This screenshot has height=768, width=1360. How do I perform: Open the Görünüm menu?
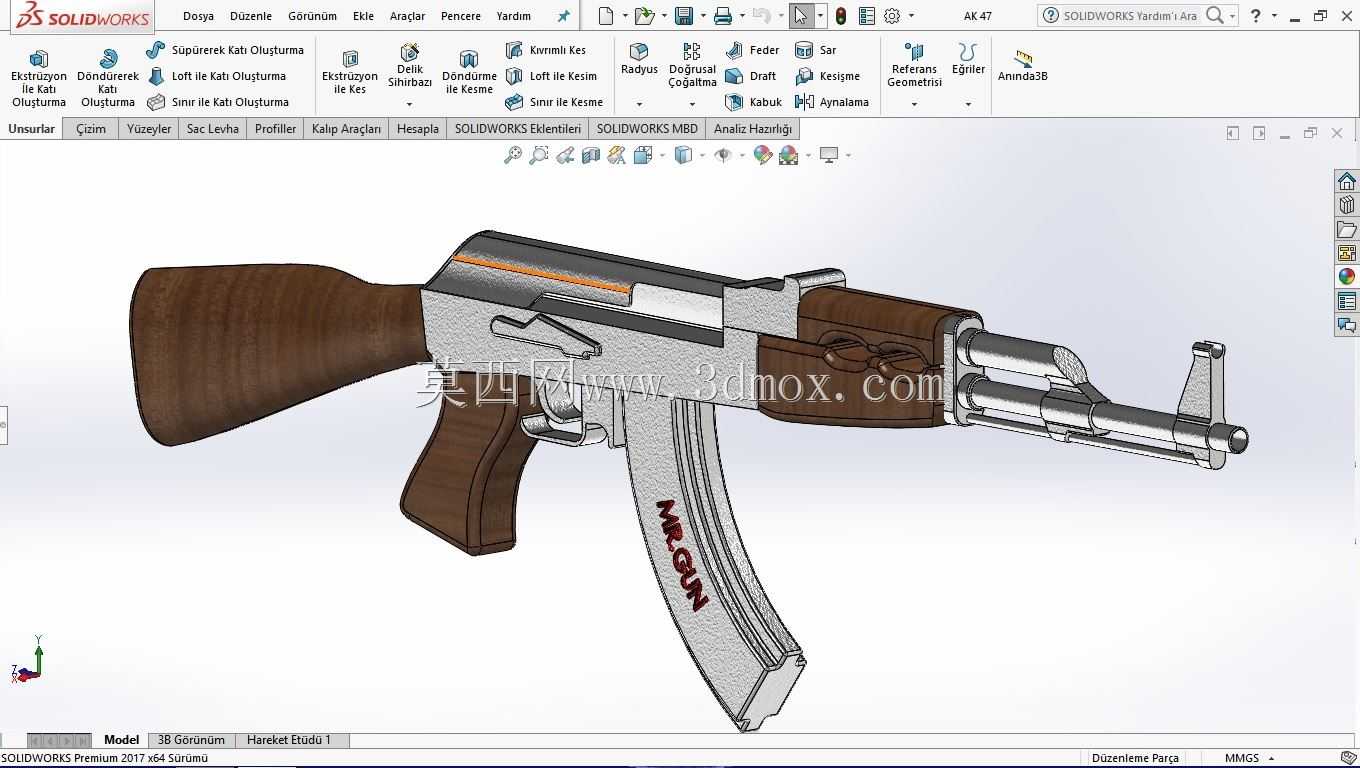pyautogui.click(x=312, y=16)
